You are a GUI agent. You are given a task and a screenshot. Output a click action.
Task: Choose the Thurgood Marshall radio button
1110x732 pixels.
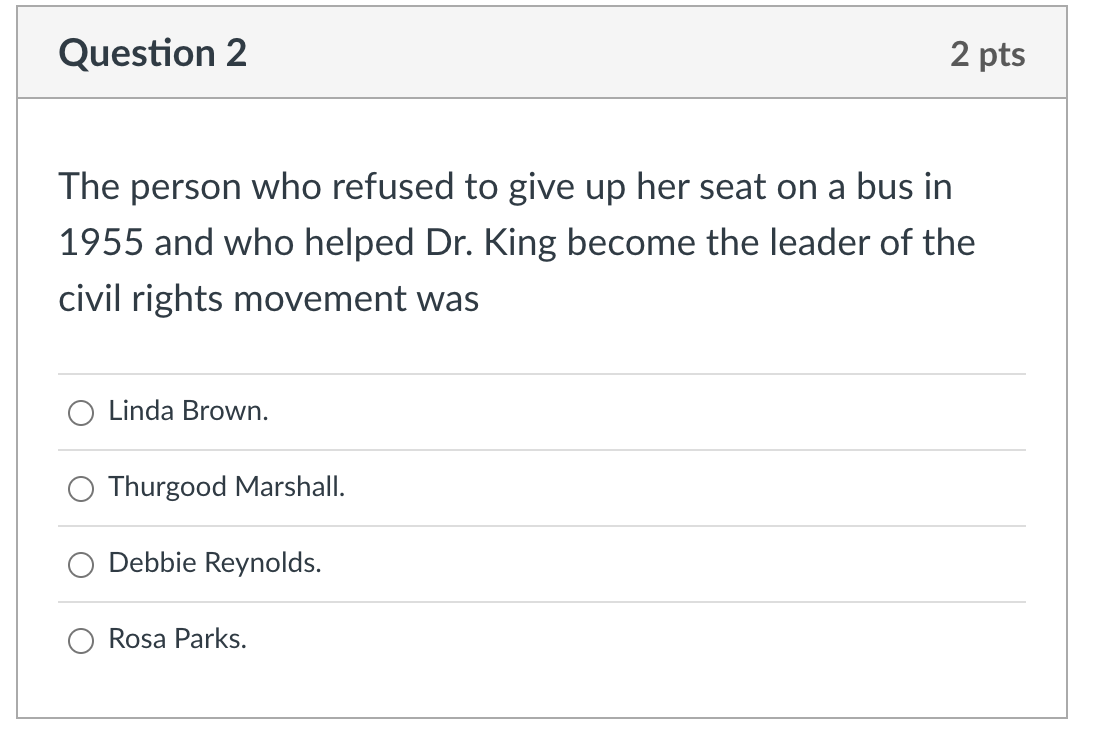coord(81,488)
